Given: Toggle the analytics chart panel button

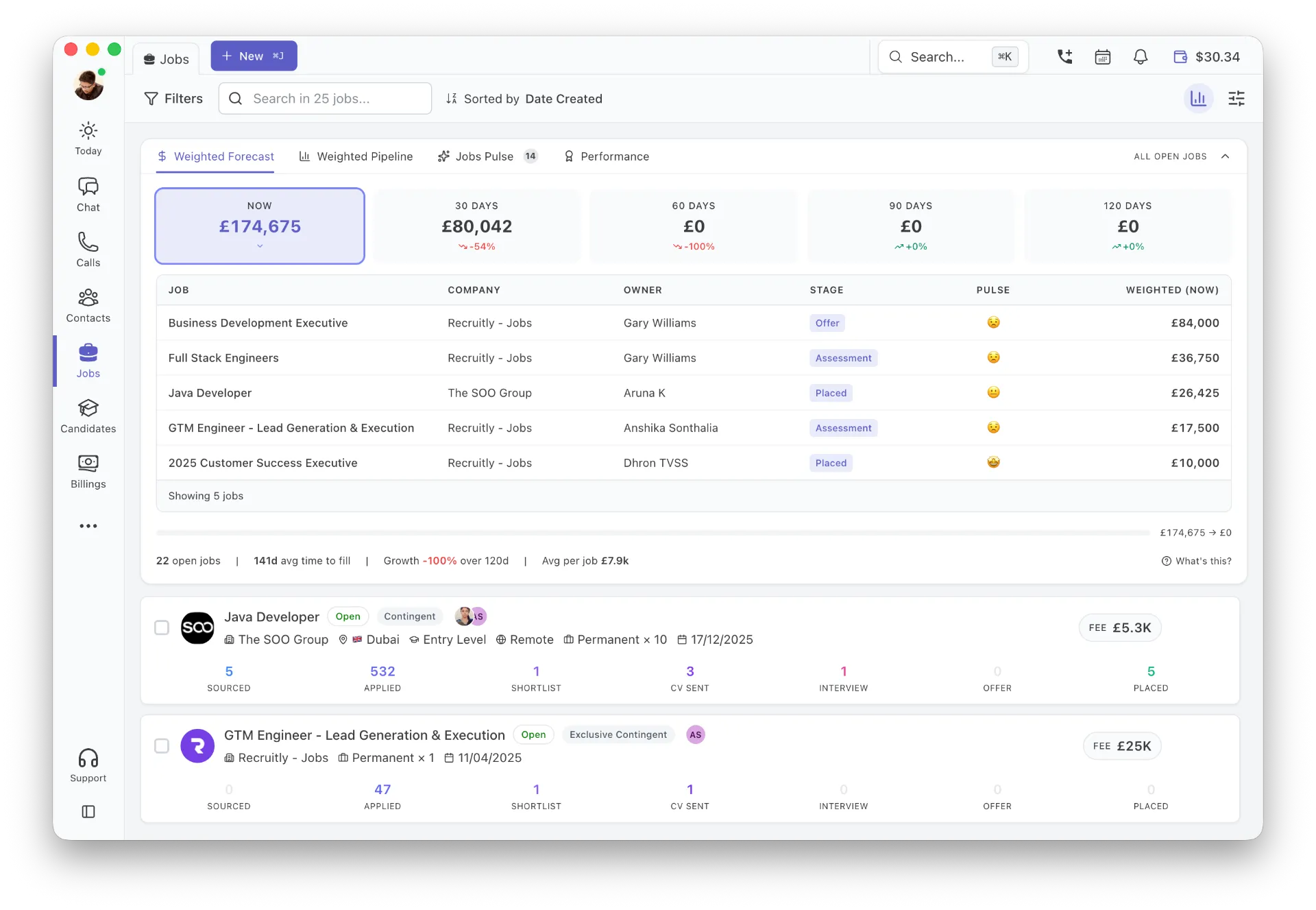Looking at the screenshot, I should tap(1198, 99).
